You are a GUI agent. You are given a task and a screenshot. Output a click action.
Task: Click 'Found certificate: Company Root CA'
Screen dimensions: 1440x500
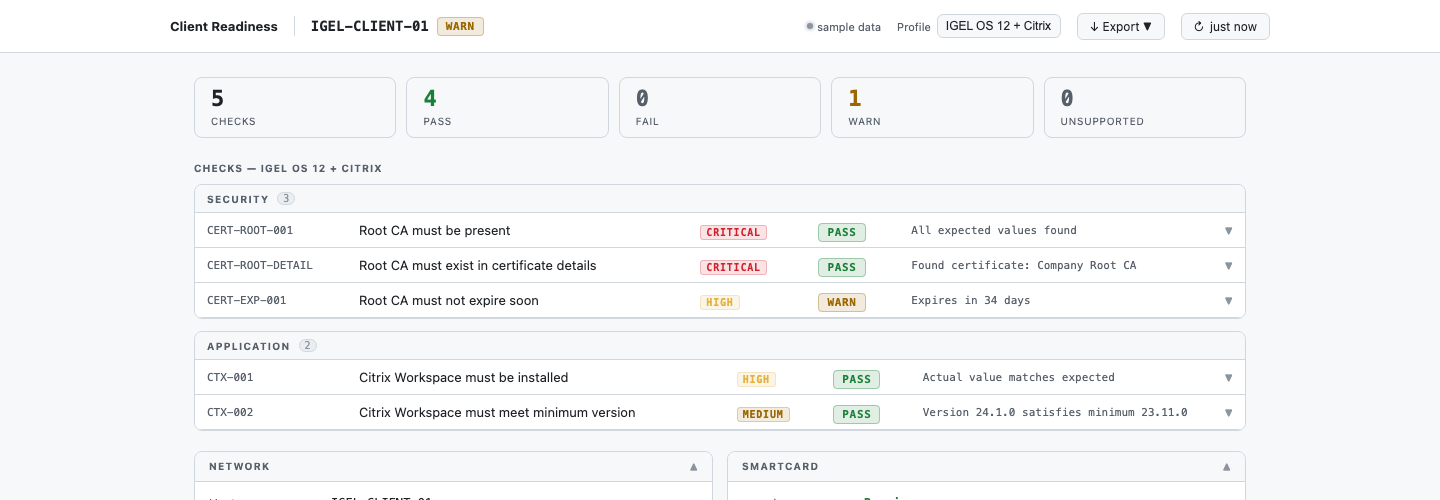coord(1024,266)
